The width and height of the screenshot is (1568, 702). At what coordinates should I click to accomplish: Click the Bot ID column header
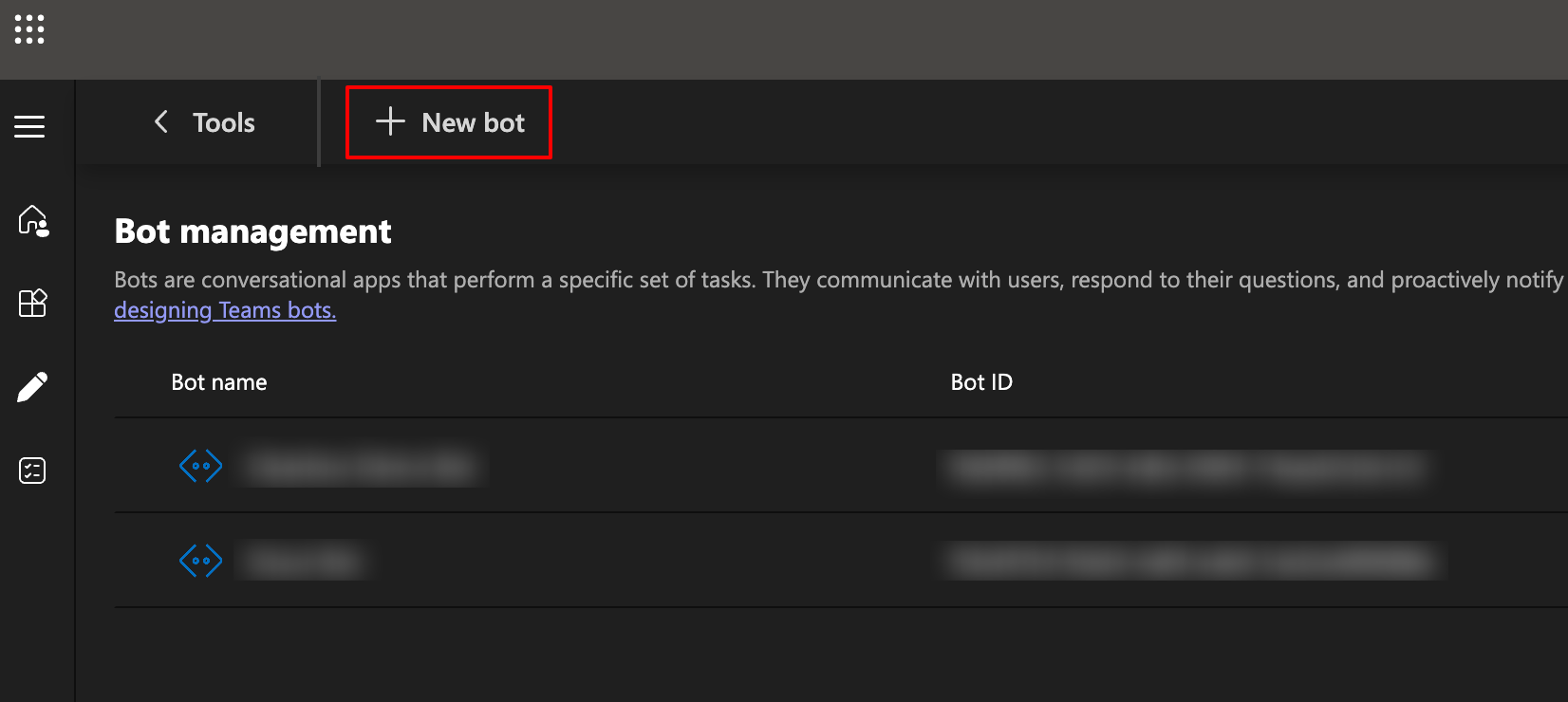981,382
